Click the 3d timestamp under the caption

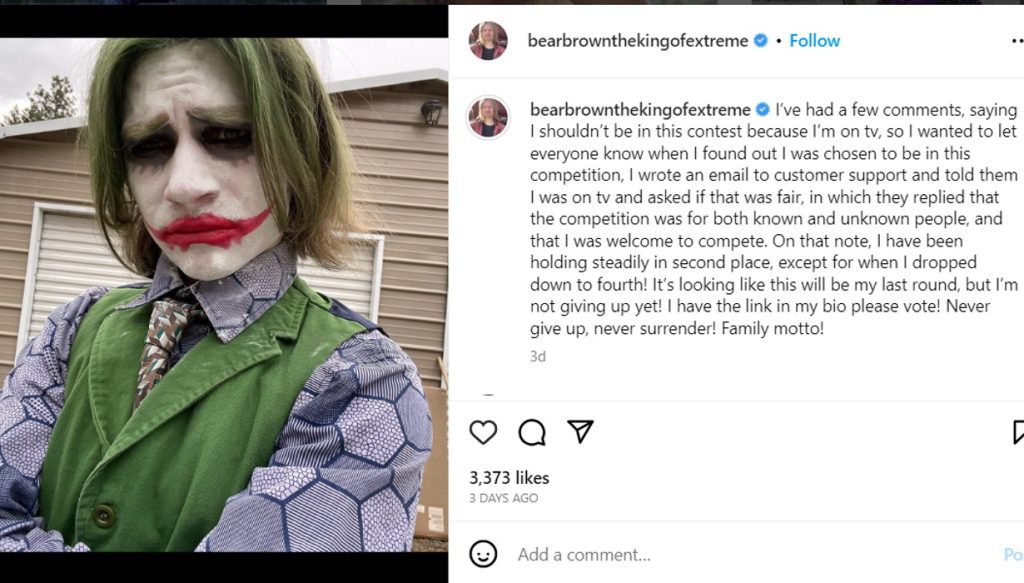click(538, 356)
